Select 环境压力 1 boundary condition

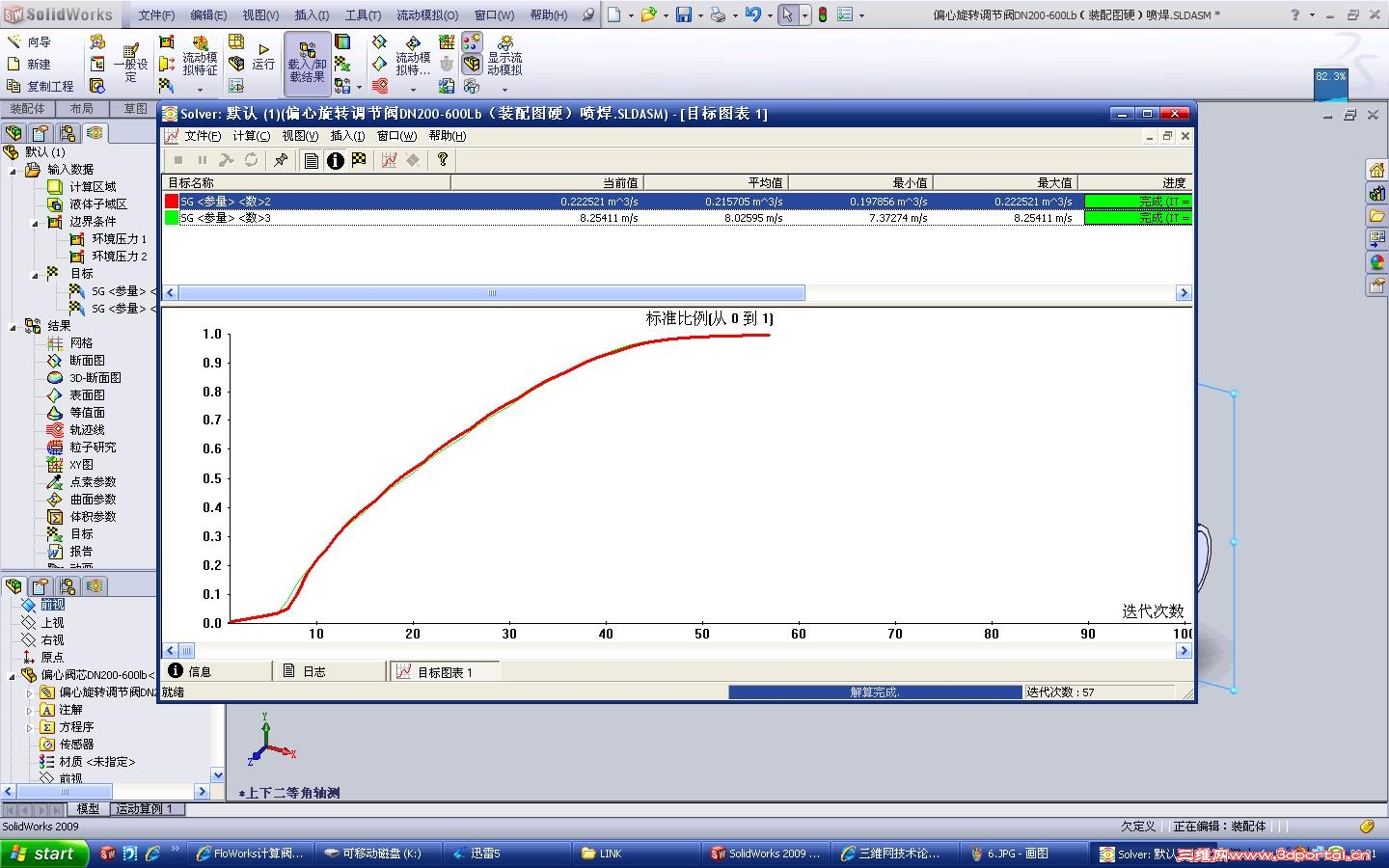pos(120,239)
